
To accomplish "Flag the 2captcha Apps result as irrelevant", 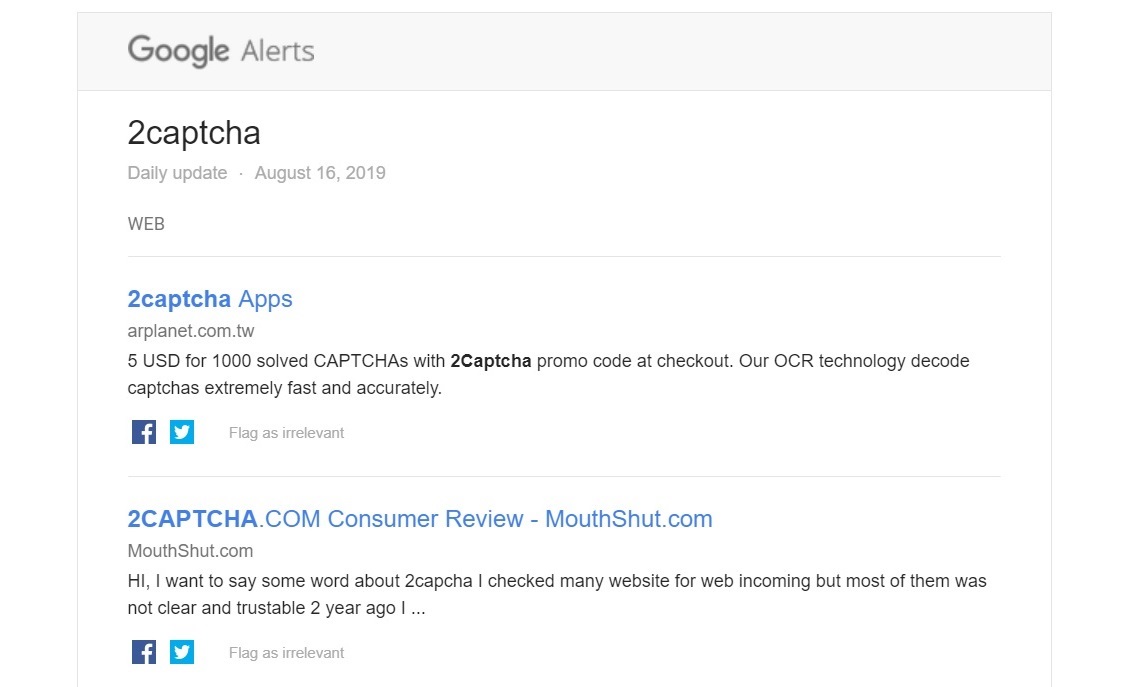I will coord(287,433).
